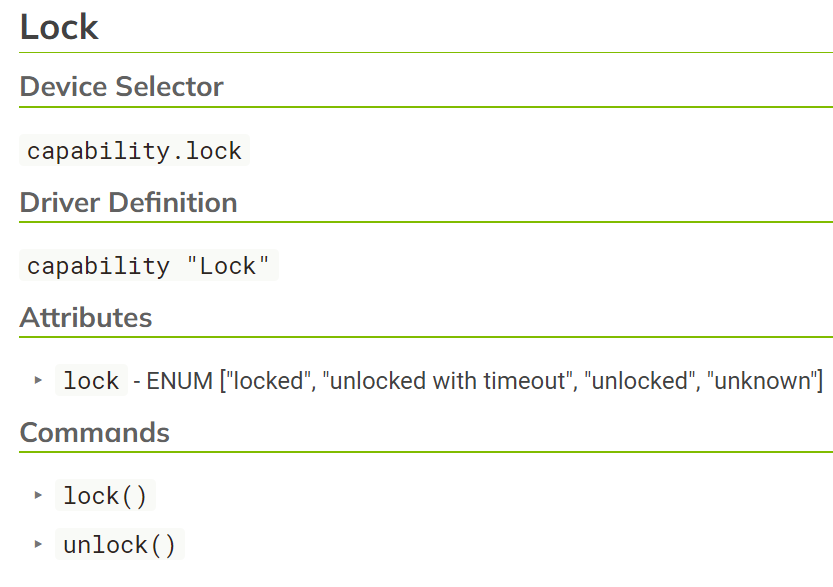Viewport: 833px width, 587px height.
Task: Click the capability.lock code snippet
Action: pos(134,151)
